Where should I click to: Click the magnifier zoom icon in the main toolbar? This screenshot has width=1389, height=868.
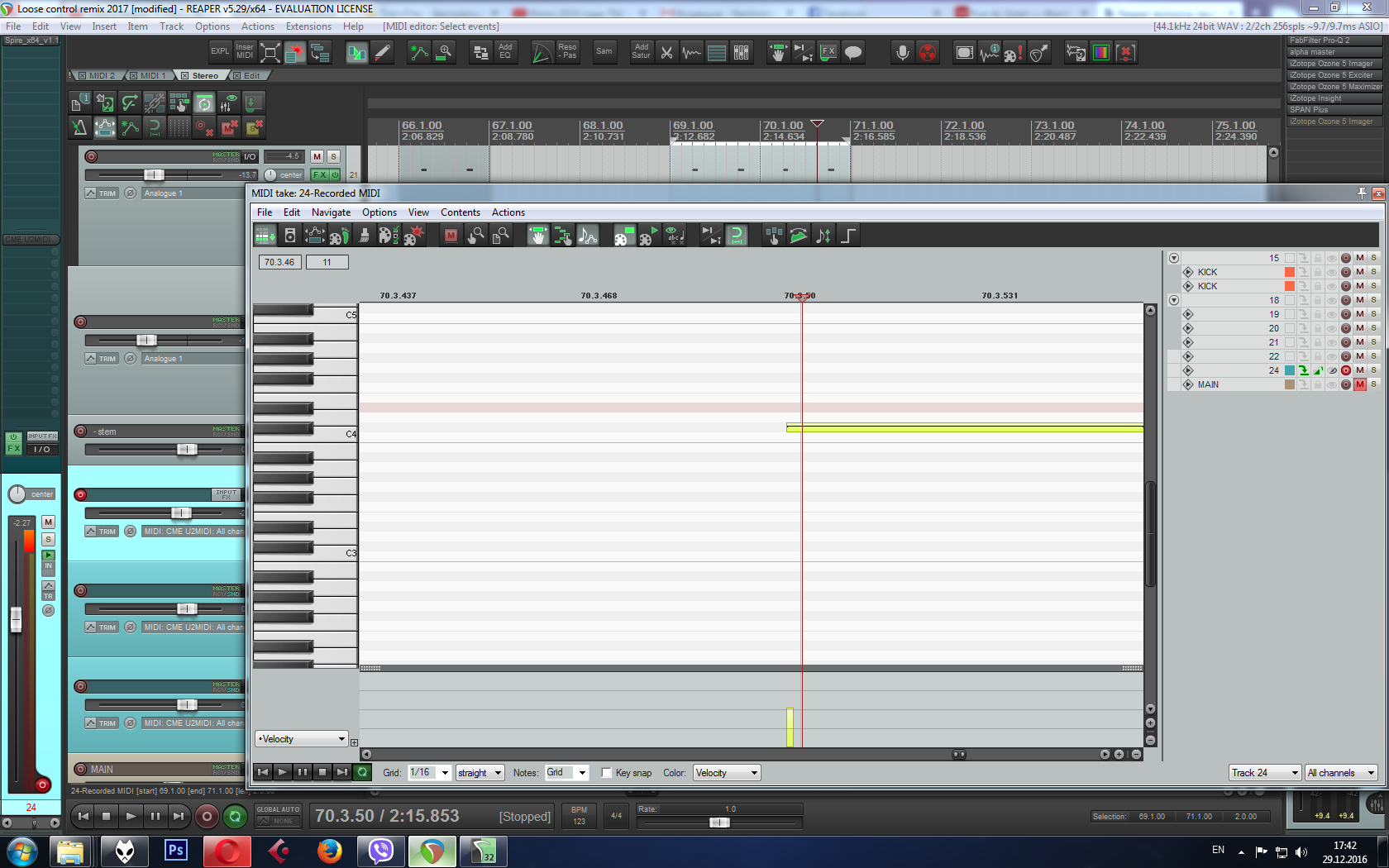point(445,53)
